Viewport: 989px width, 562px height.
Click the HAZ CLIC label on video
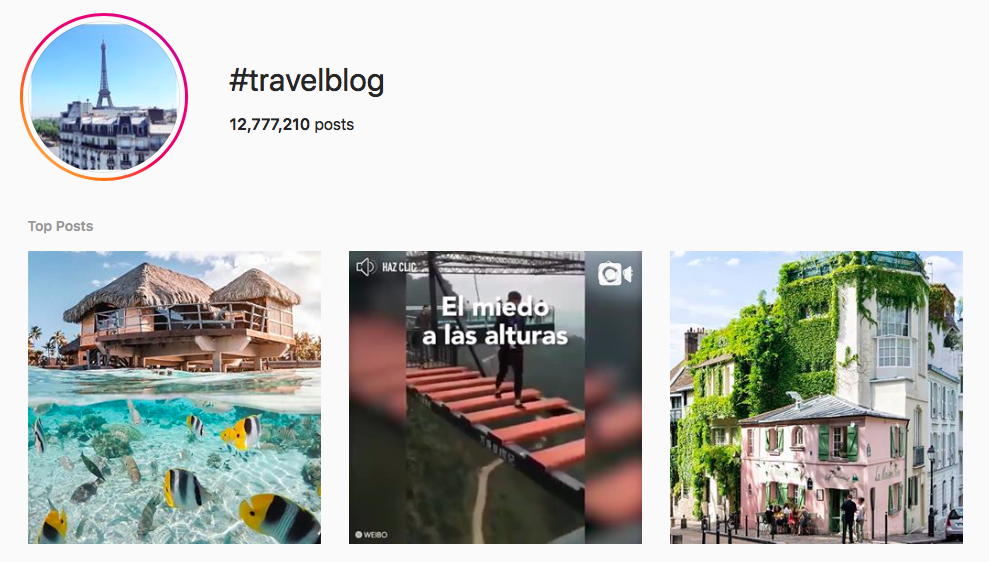coord(399,267)
